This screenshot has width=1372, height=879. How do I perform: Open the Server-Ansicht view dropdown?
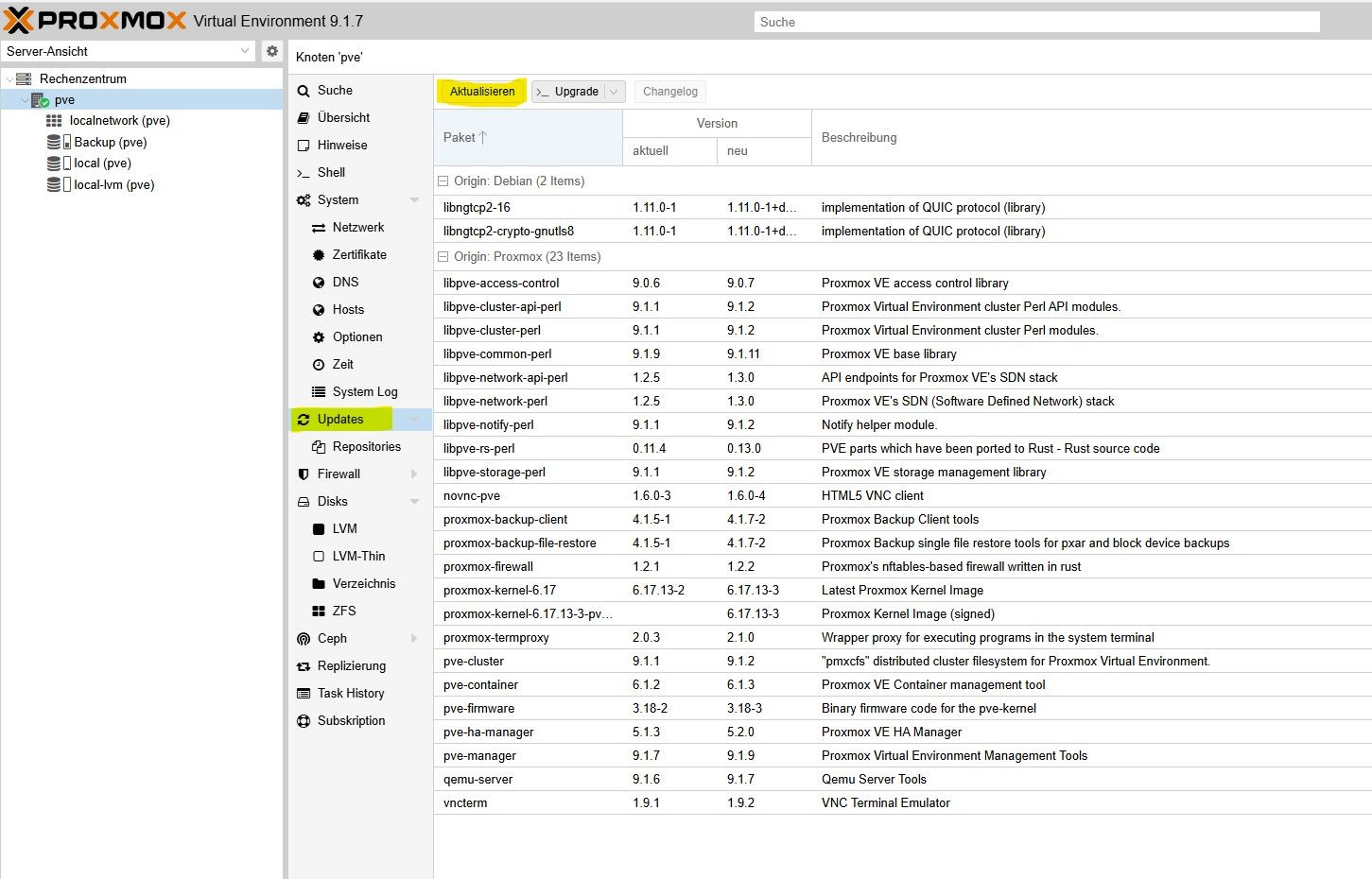tap(245, 51)
